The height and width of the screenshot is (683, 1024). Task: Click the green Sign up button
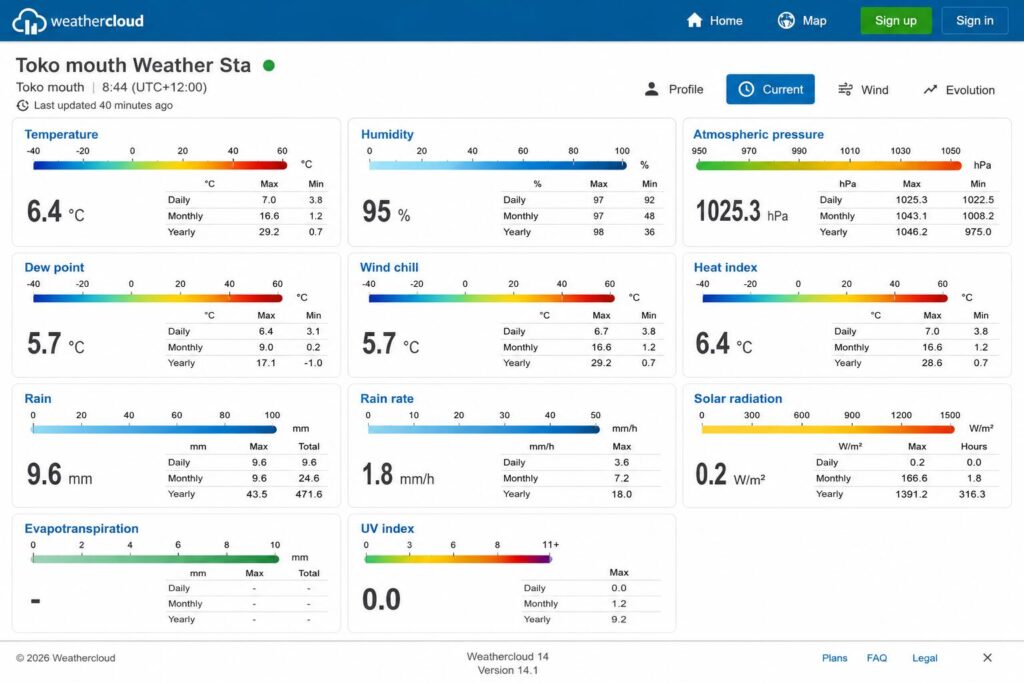tap(895, 21)
